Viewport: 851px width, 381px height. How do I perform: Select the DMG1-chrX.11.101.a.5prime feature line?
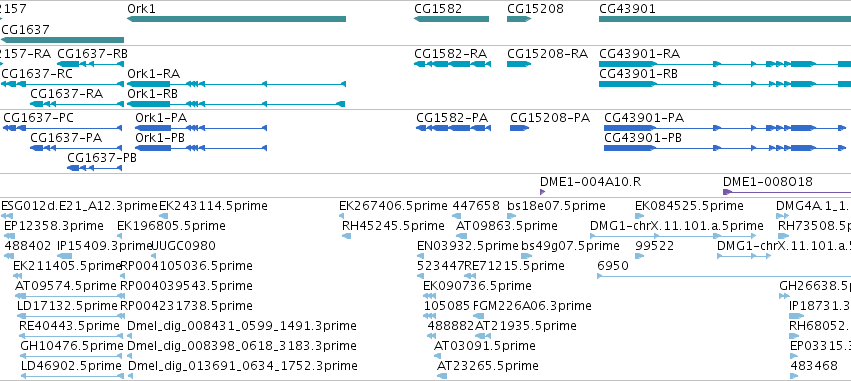[x=673, y=236]
